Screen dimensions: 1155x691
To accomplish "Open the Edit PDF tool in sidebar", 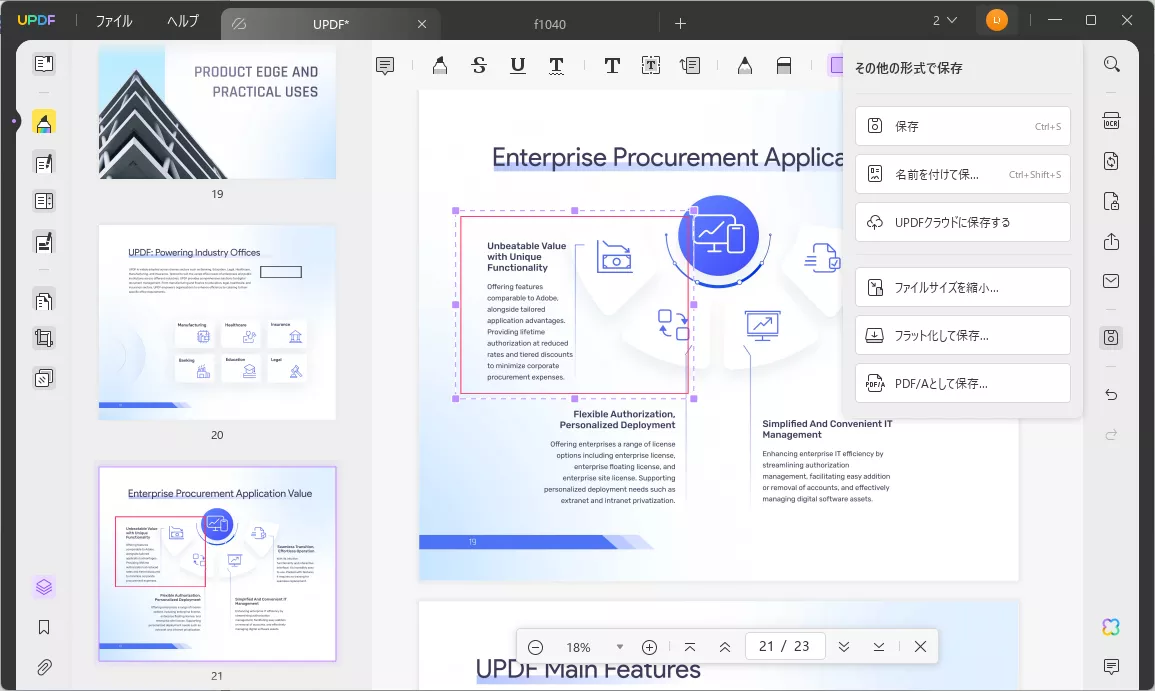I will tap(43, 163).
